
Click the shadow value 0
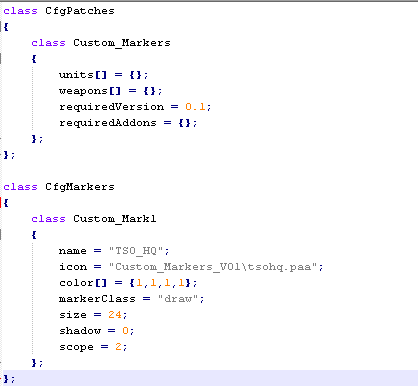pos(125,331)
